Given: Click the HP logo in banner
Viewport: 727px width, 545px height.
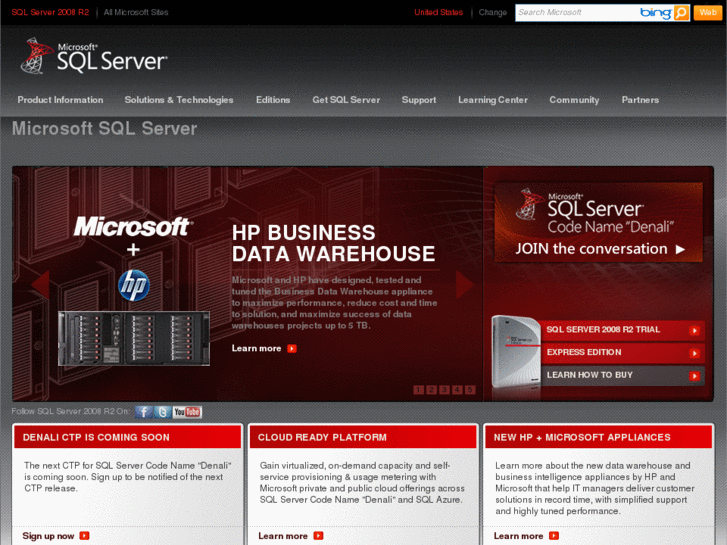Looking at the screenshot, I should click(134, 285).
